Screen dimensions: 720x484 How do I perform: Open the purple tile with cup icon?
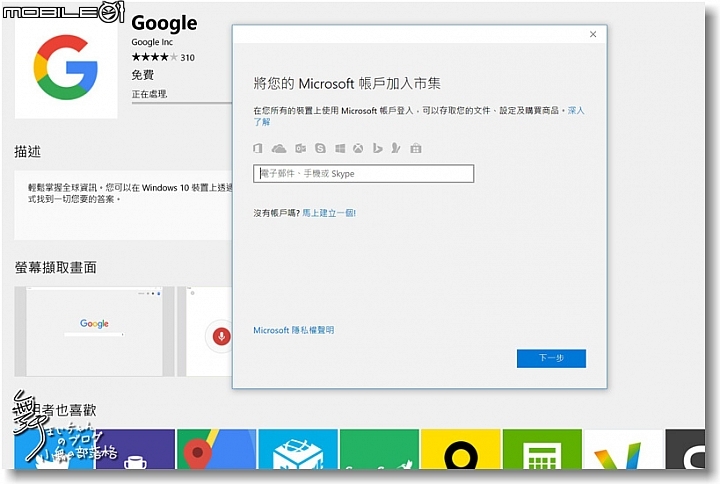(x=135, y=449)
